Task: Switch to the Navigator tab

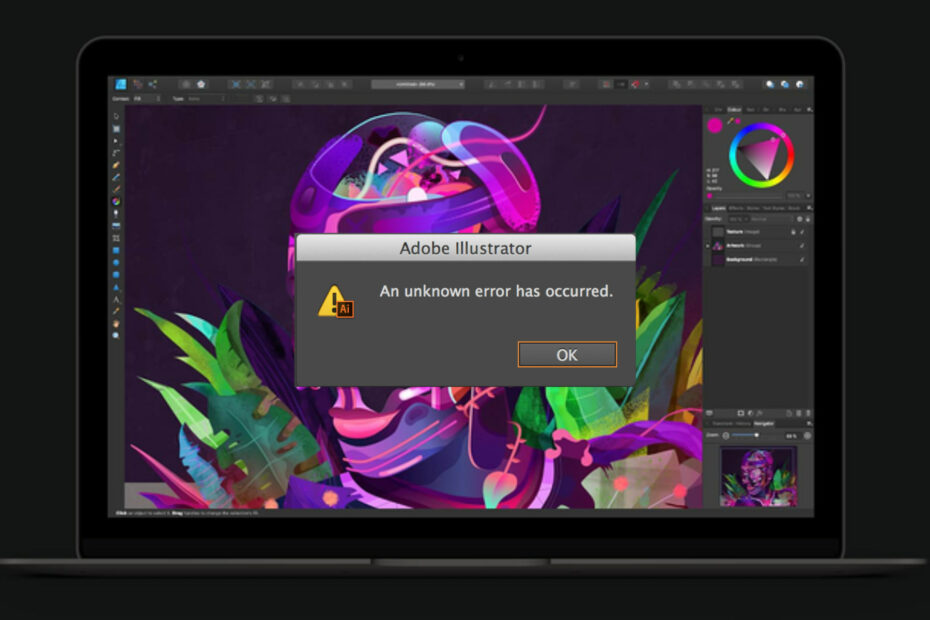Action: pos(764,424)
